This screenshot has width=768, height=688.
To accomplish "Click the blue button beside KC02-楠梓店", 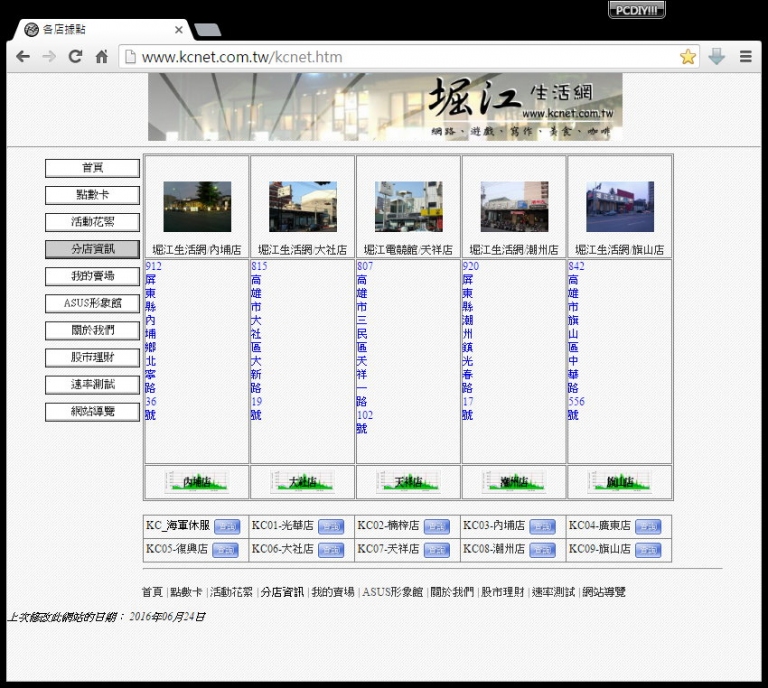I will coord(437,526).
